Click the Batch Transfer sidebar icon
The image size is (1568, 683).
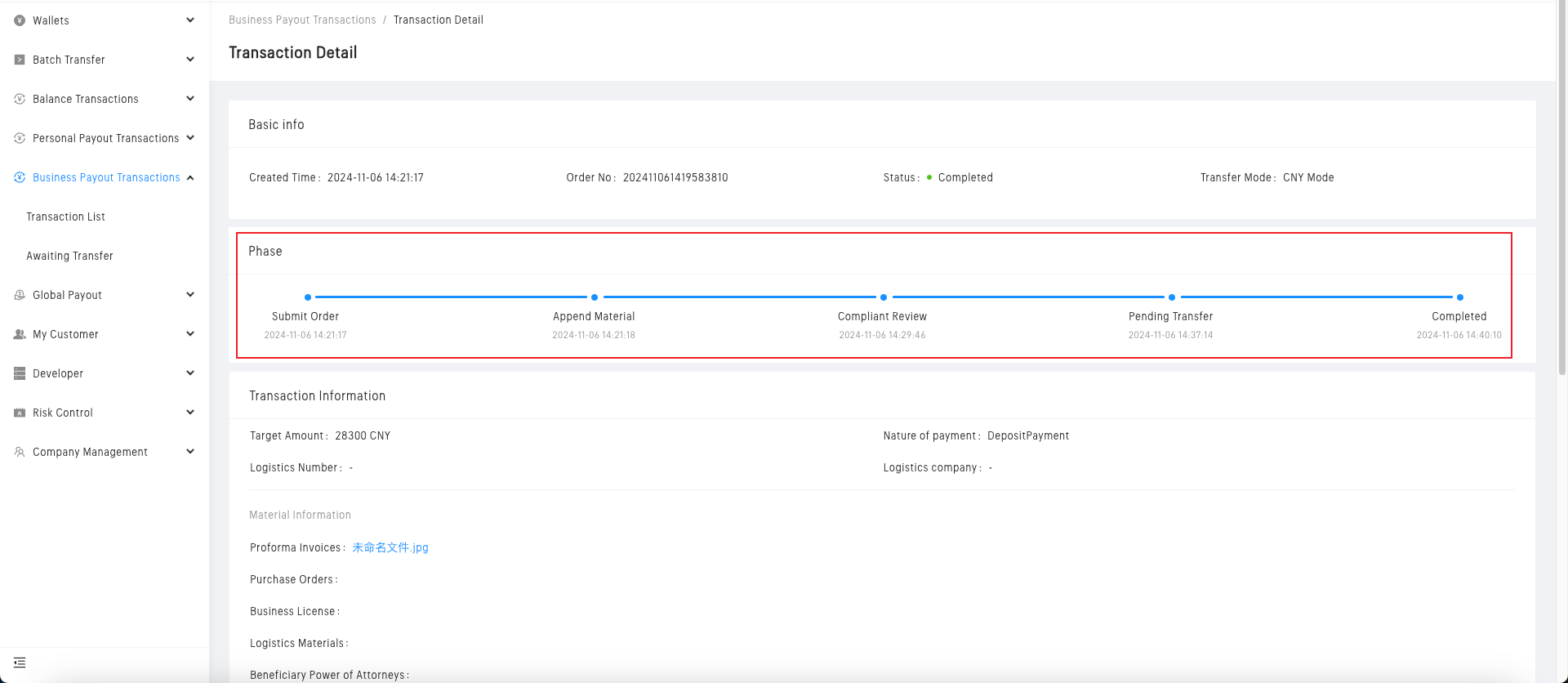[x=20, y=60]
